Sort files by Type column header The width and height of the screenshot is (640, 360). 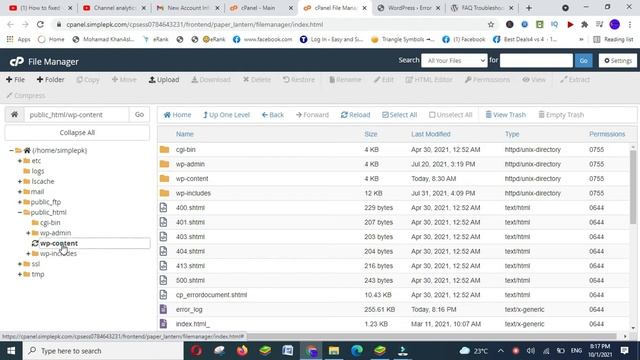[512, 134]
